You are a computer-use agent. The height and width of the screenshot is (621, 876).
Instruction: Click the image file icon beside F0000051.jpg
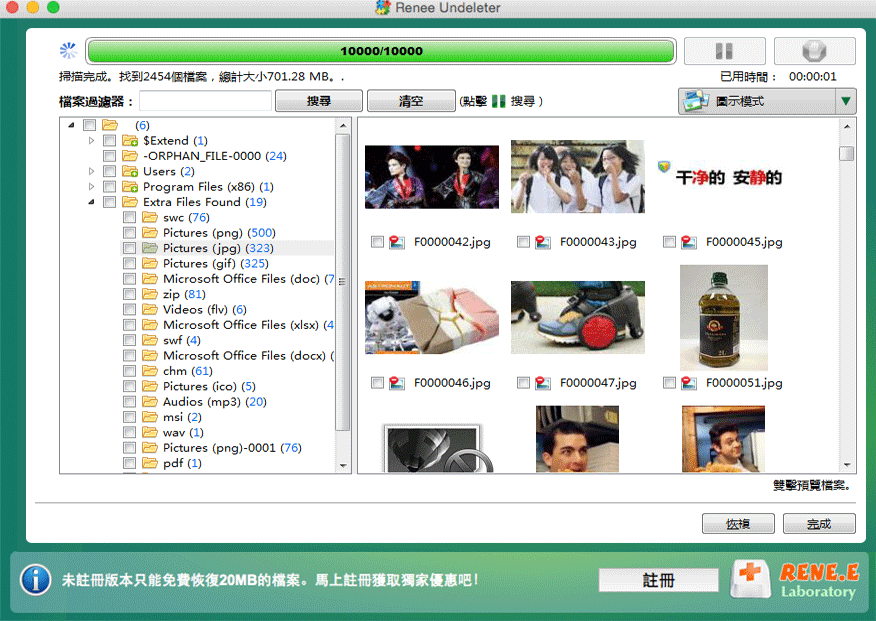coord(688,383)
